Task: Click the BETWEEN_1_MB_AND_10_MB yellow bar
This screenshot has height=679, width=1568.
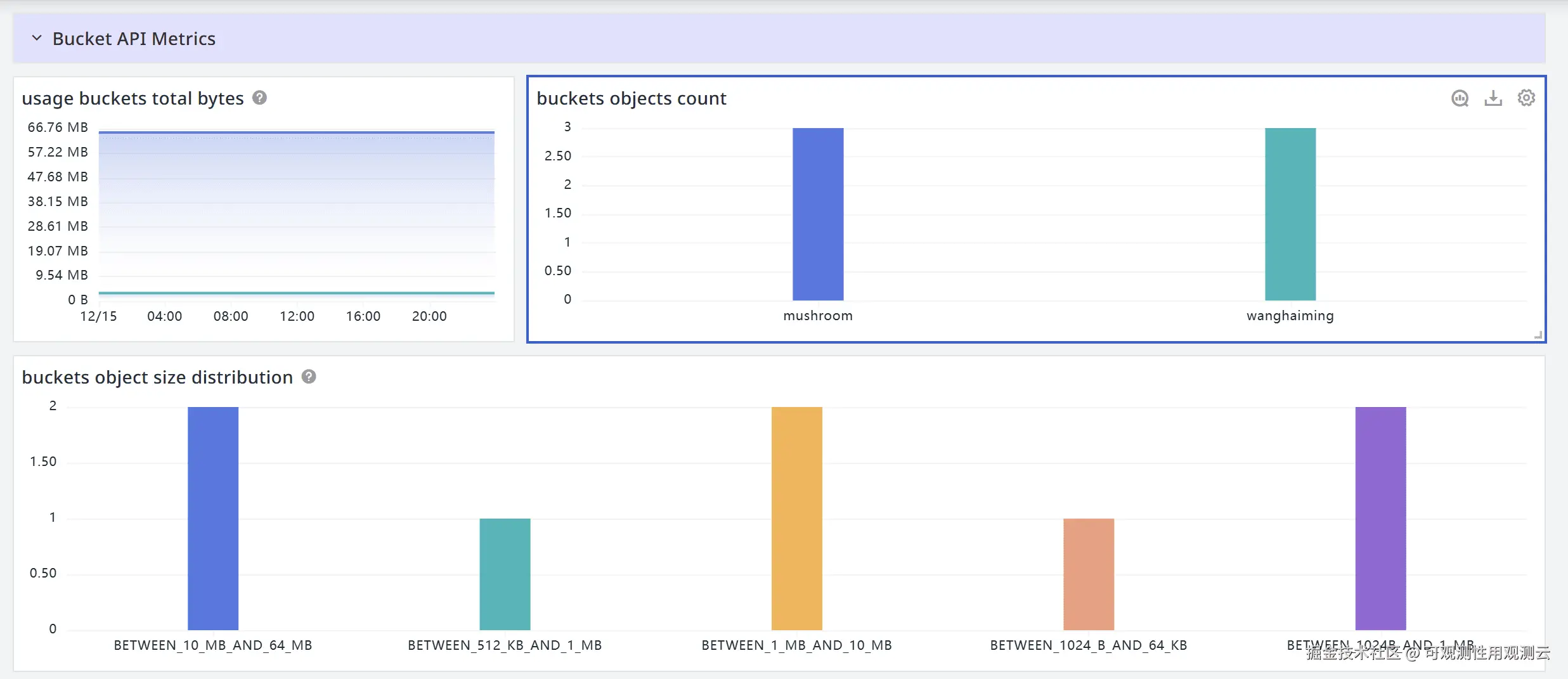Action: tap(797, 519)
